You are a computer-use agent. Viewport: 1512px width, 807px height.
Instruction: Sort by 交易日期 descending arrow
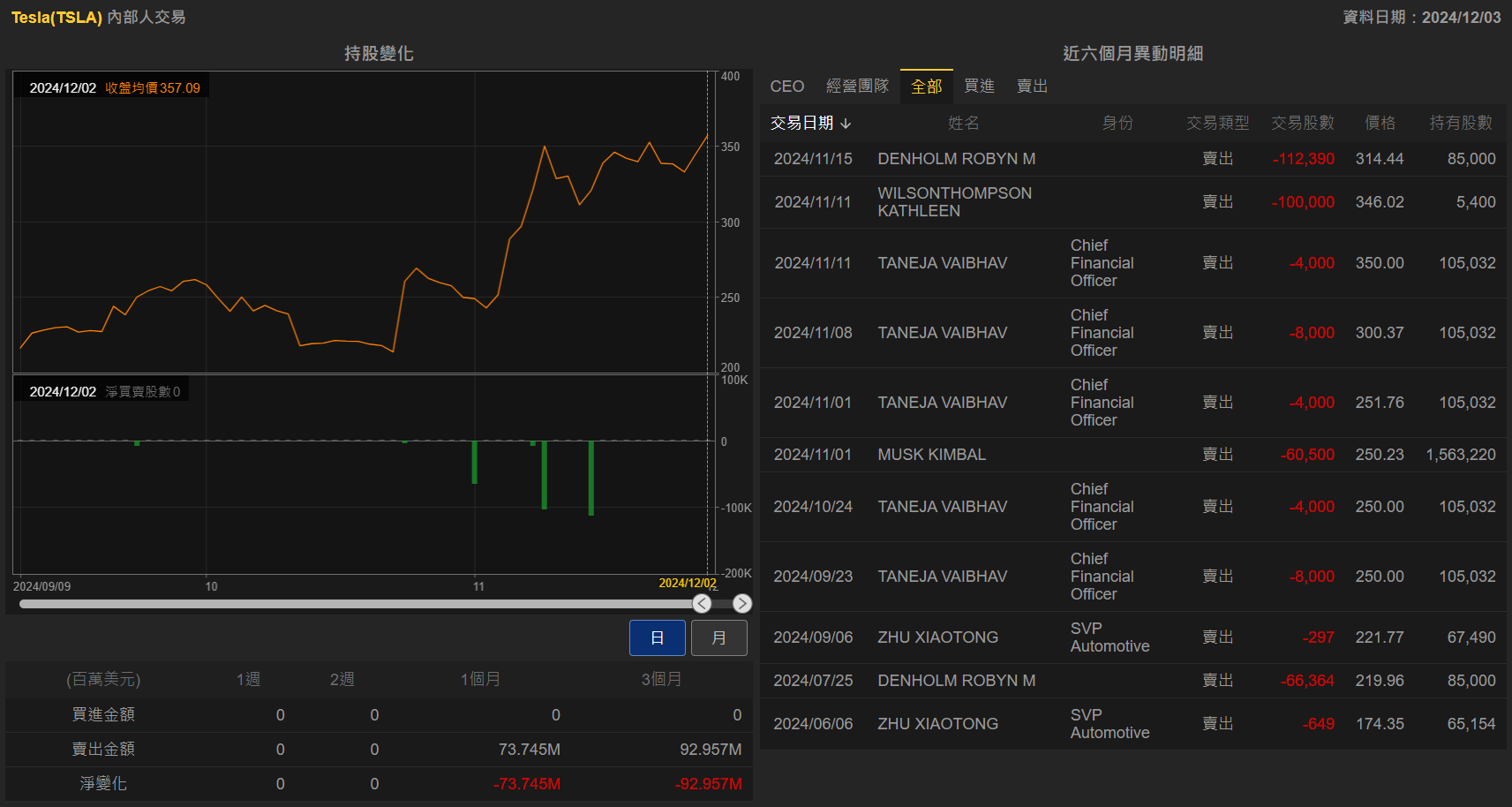pyautogui.click(x=846, y=124)
